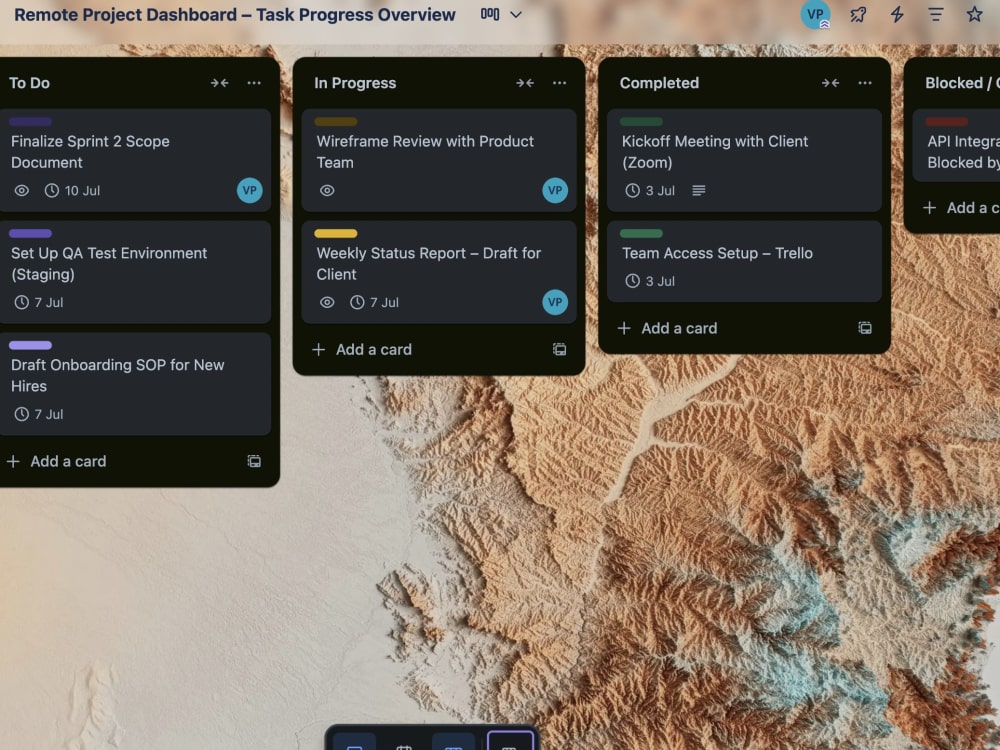
Task: Create card from template in To Do
Action: 254,461
